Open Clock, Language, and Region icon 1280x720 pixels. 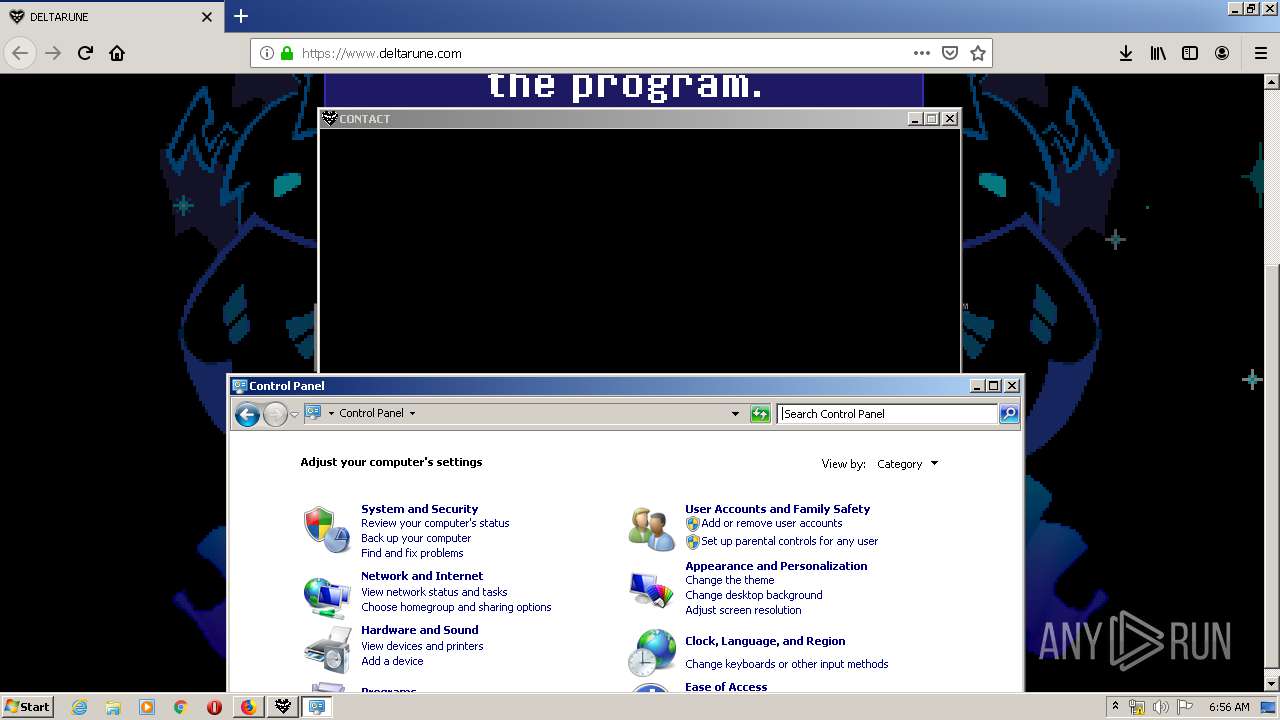[x=651, y=653]
